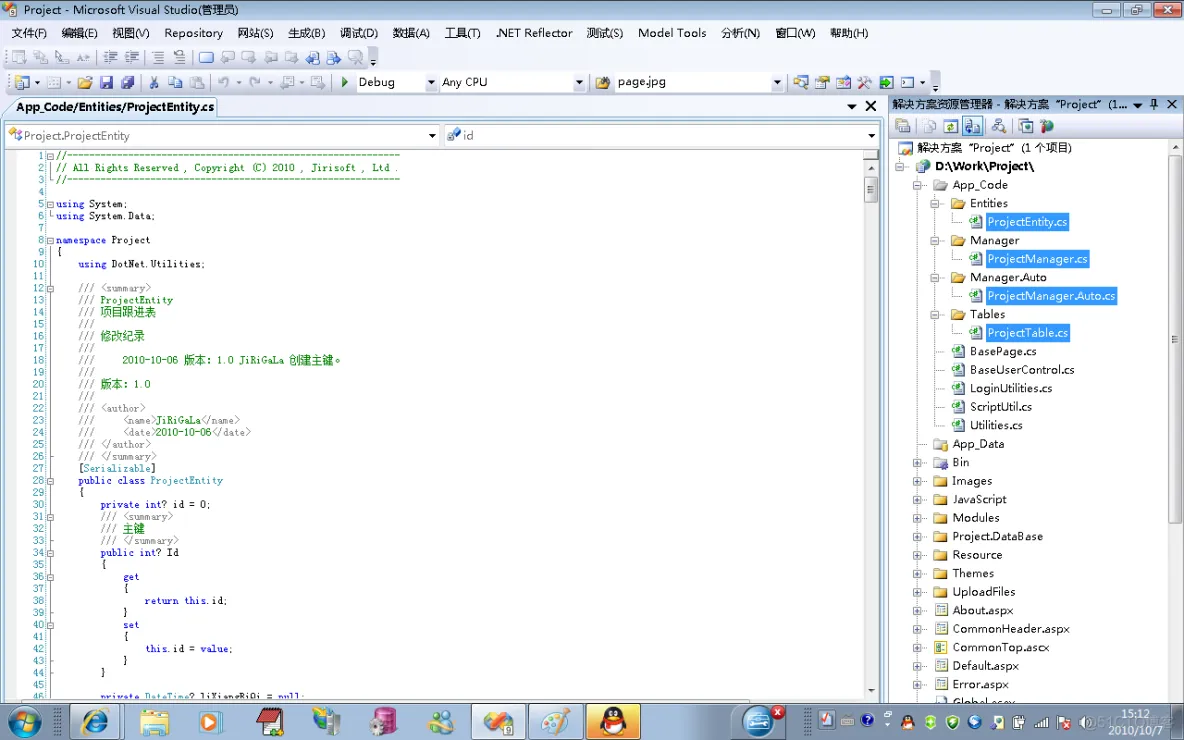
Task: Start debugging with green play icon
Action: pyautogui.click(x=344, y=82)
